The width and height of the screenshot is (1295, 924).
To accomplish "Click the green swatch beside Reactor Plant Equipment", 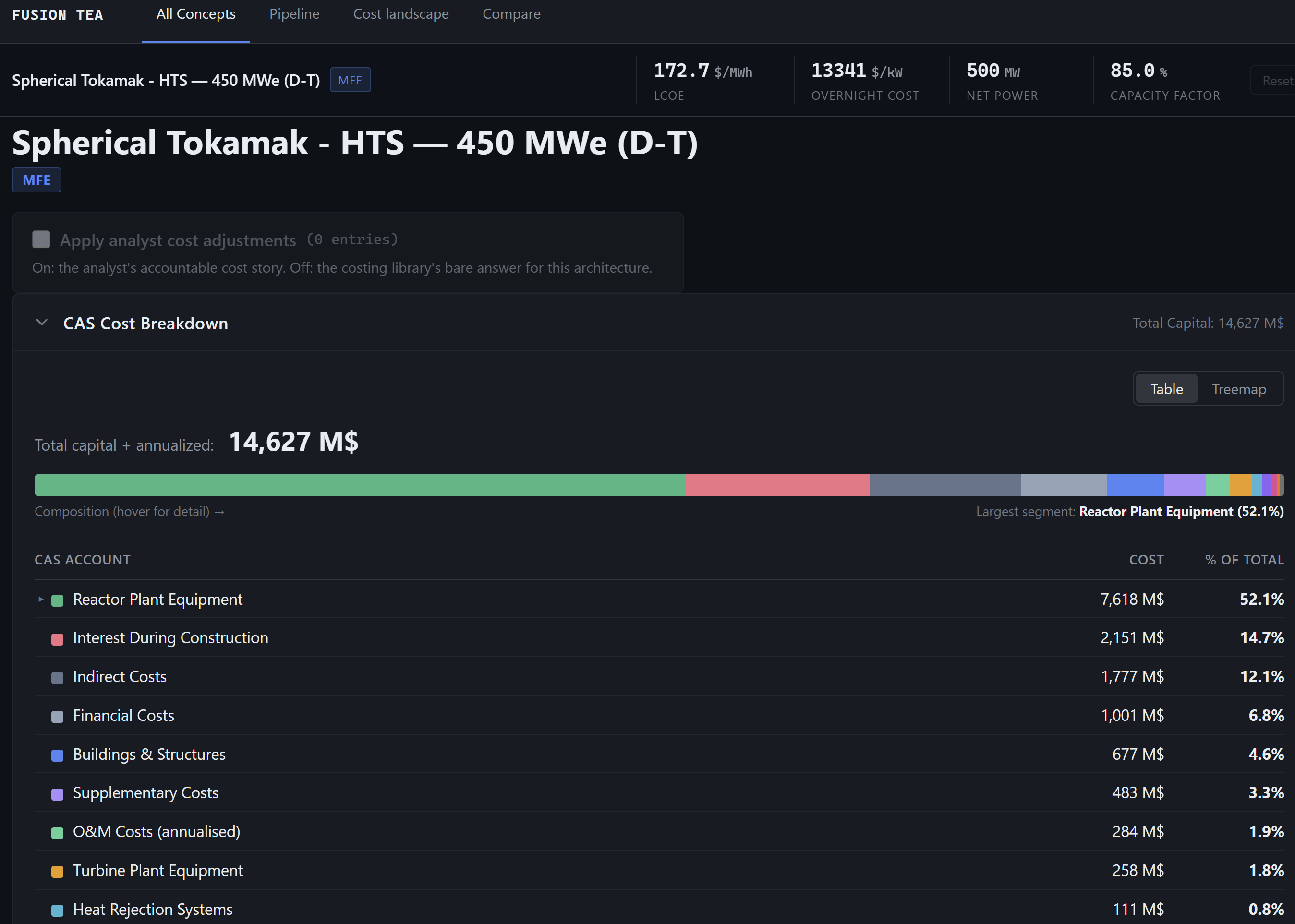I will coord(57,600).
